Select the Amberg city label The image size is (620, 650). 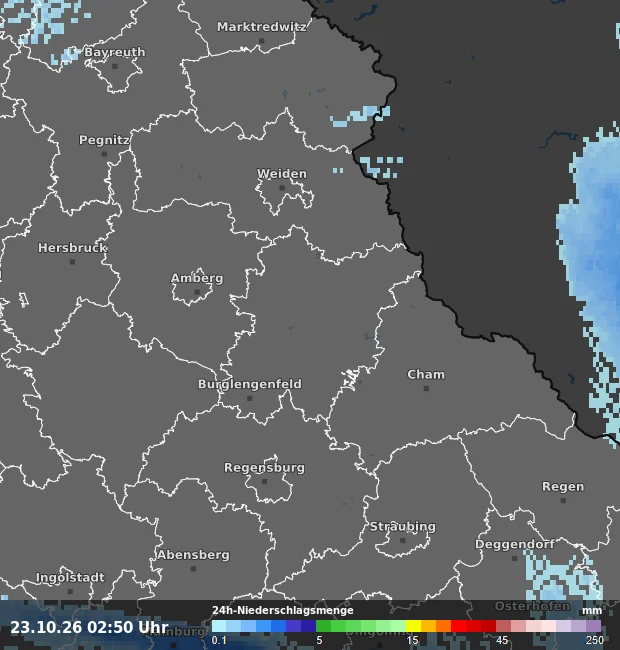tap(197, 278)
